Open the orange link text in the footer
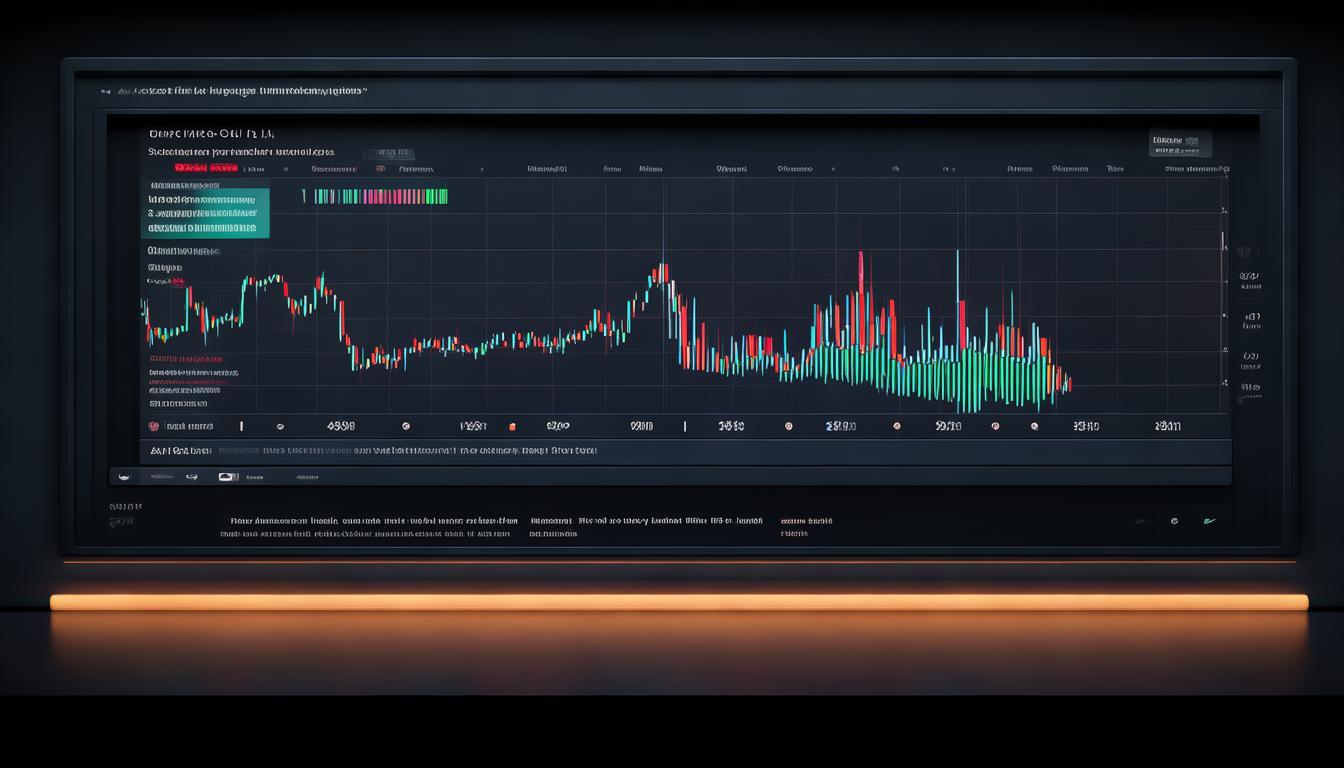Image resolution: width=1344 pixels, height=768 pixels. point(805,521)
